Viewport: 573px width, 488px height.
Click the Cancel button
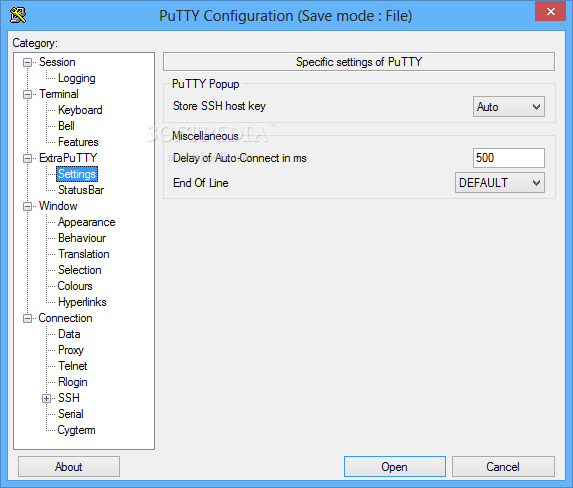[x=503, y=466]
